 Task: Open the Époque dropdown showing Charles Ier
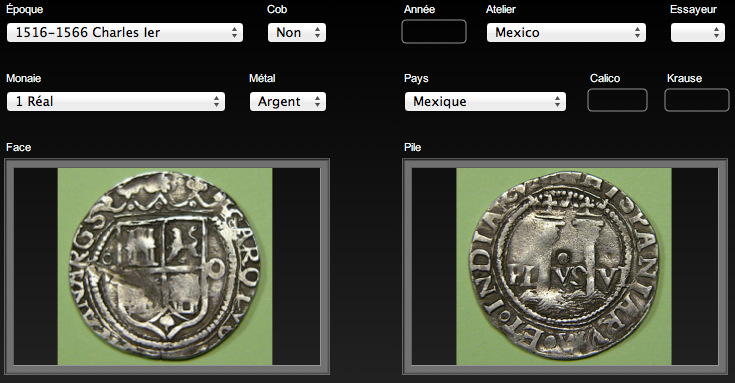125,32
